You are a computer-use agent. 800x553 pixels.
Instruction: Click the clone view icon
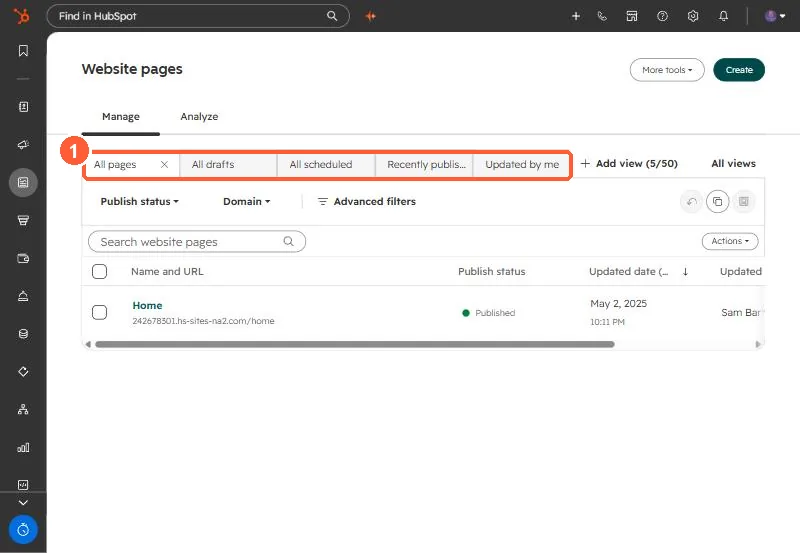coord(717,202)
